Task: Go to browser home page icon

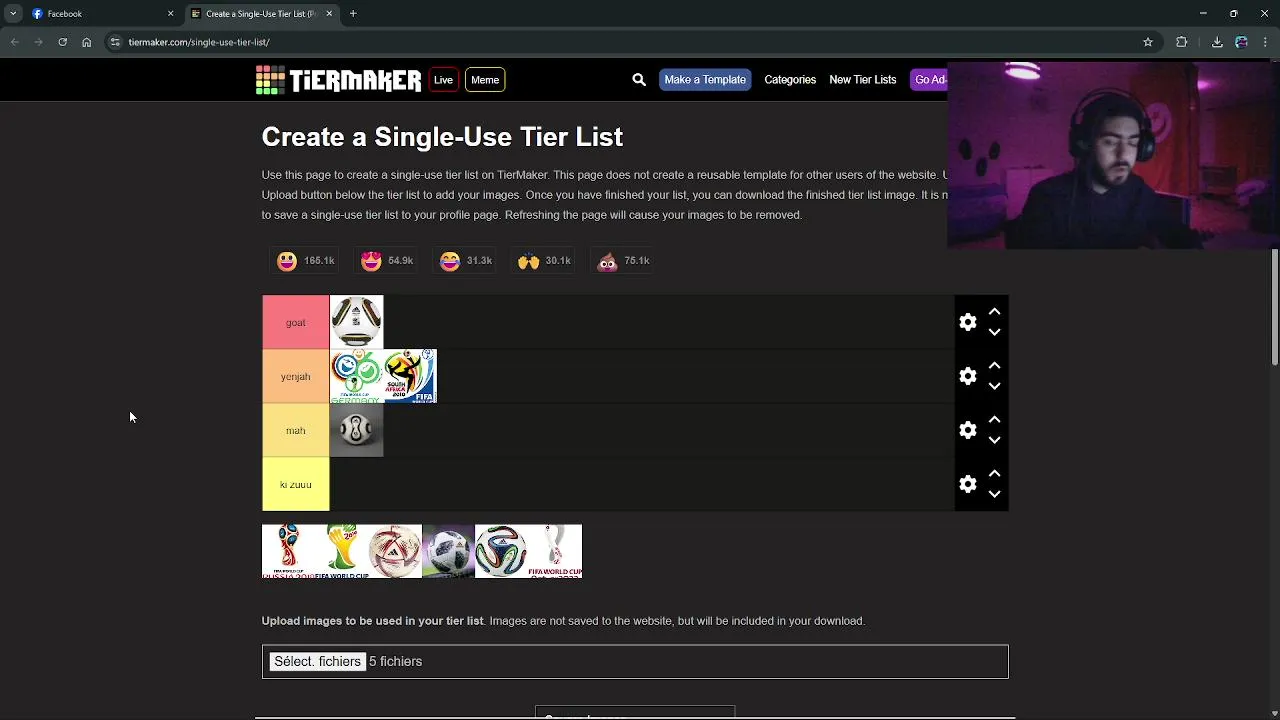Action: tap(87, 42)
